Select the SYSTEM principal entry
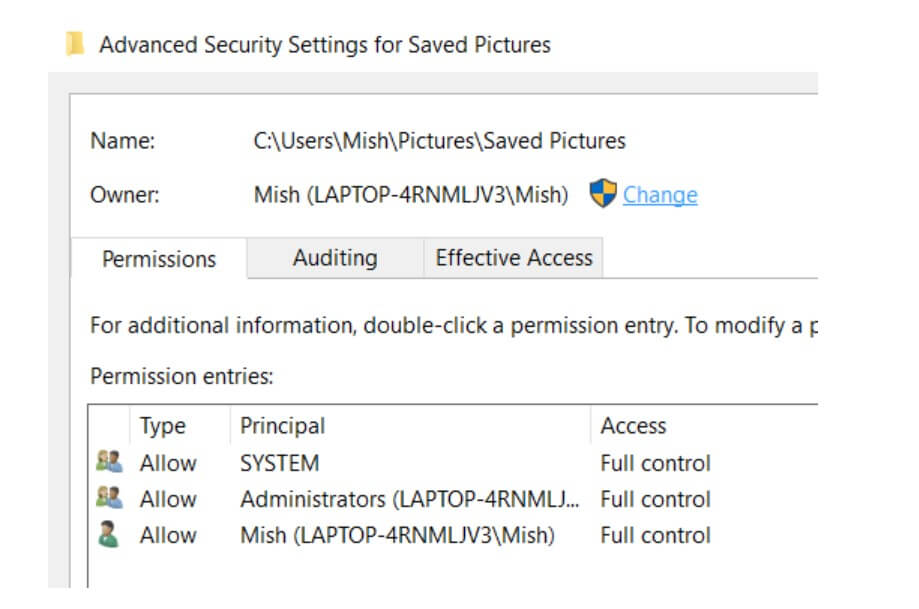 pyautogui.click(x=280, y=463)
